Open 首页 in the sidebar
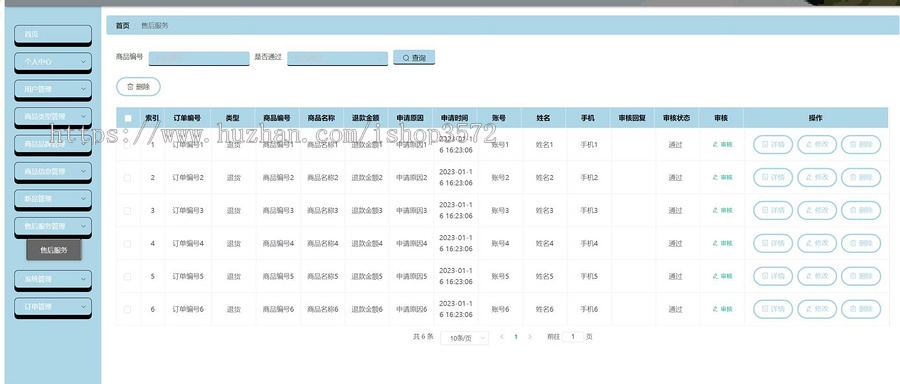This screenshot has width=900, height=384. [x=53, y=34]
